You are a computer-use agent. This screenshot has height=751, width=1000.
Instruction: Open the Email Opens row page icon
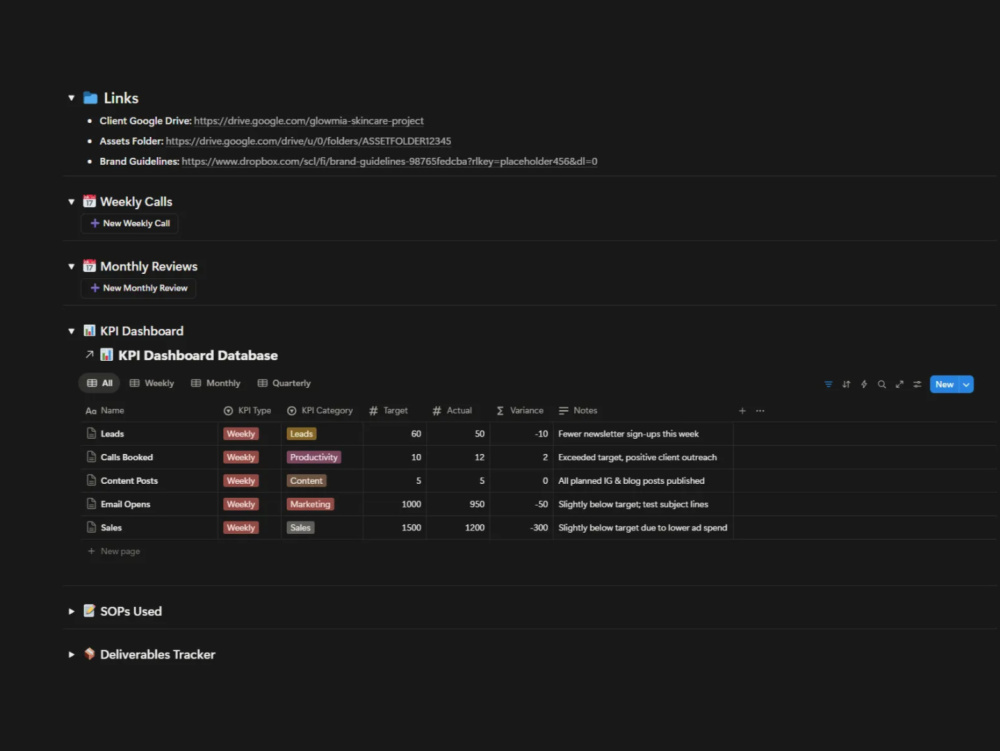(x=91, y=504)
